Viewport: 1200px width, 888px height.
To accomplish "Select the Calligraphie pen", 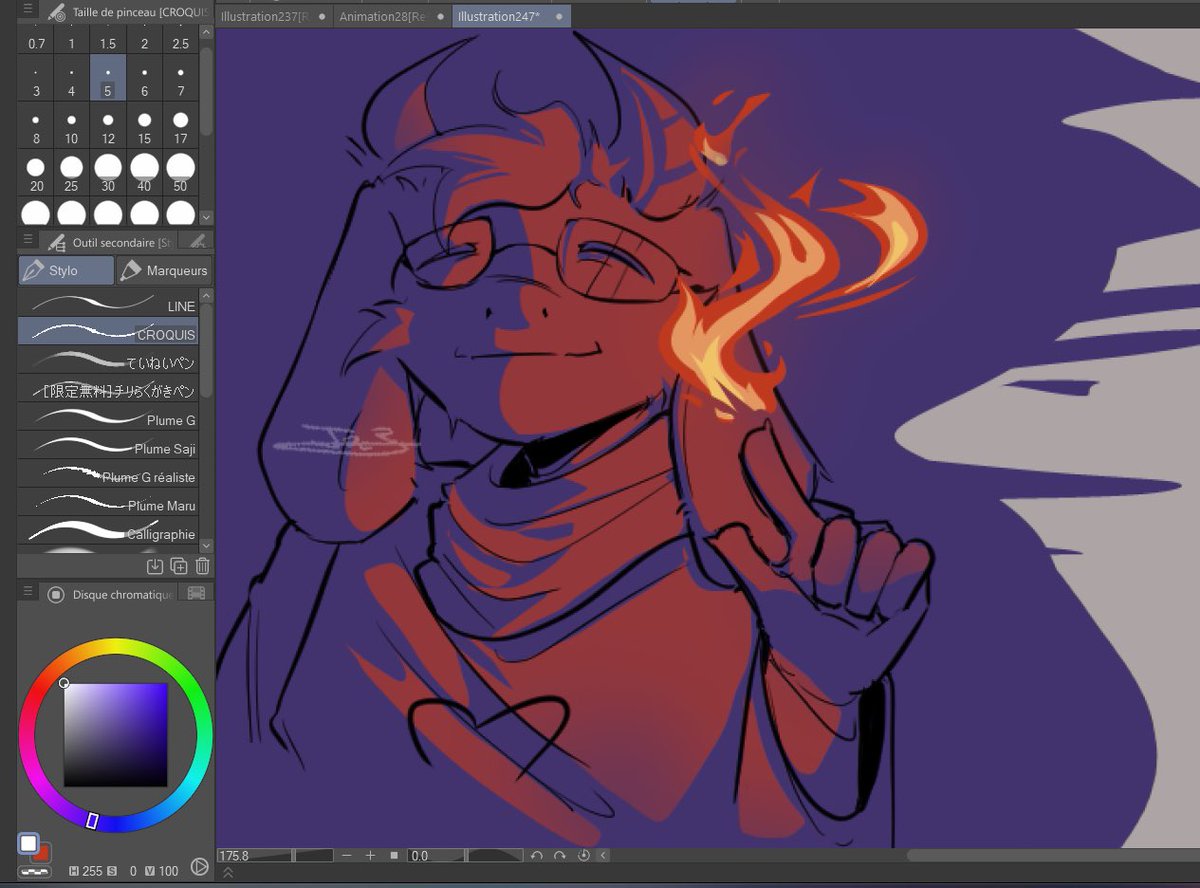I will click(108, 531).
